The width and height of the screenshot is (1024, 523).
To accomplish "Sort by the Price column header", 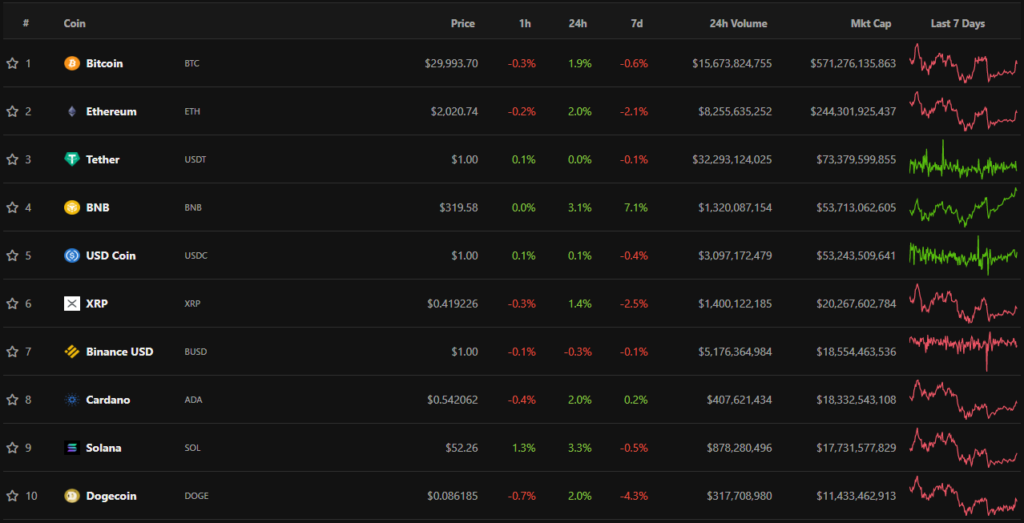I will pyautogui.click(x=463, y=24).
